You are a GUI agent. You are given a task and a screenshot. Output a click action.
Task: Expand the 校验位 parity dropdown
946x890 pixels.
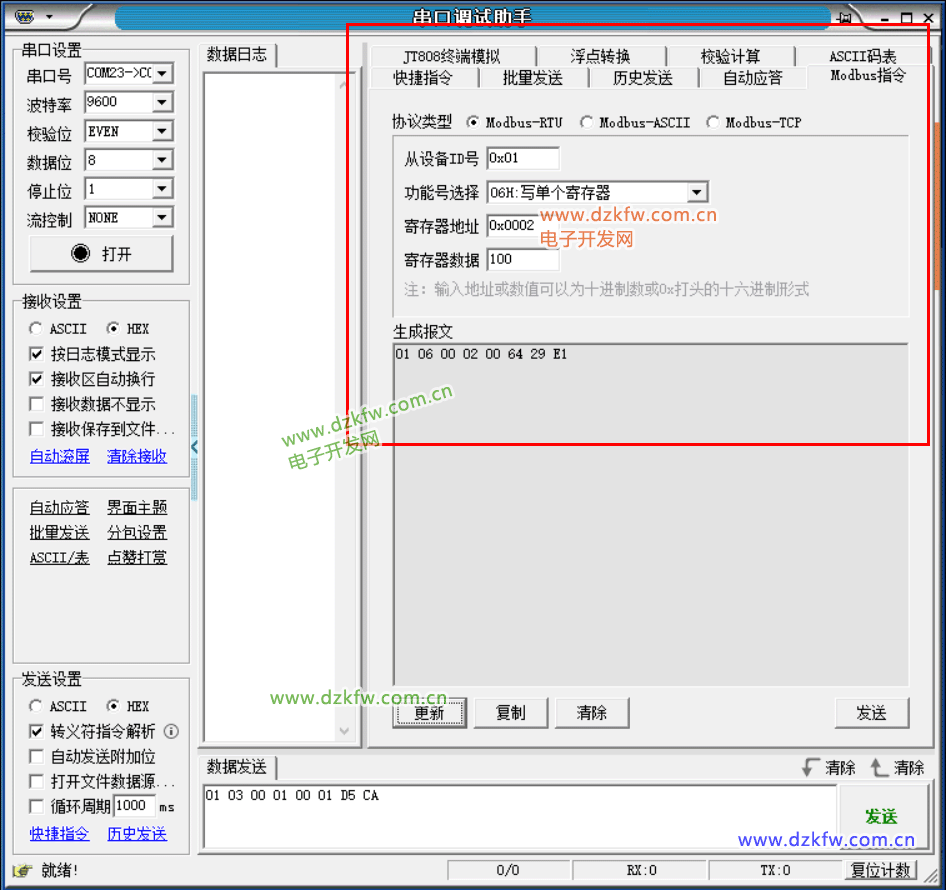pos(162,132)
